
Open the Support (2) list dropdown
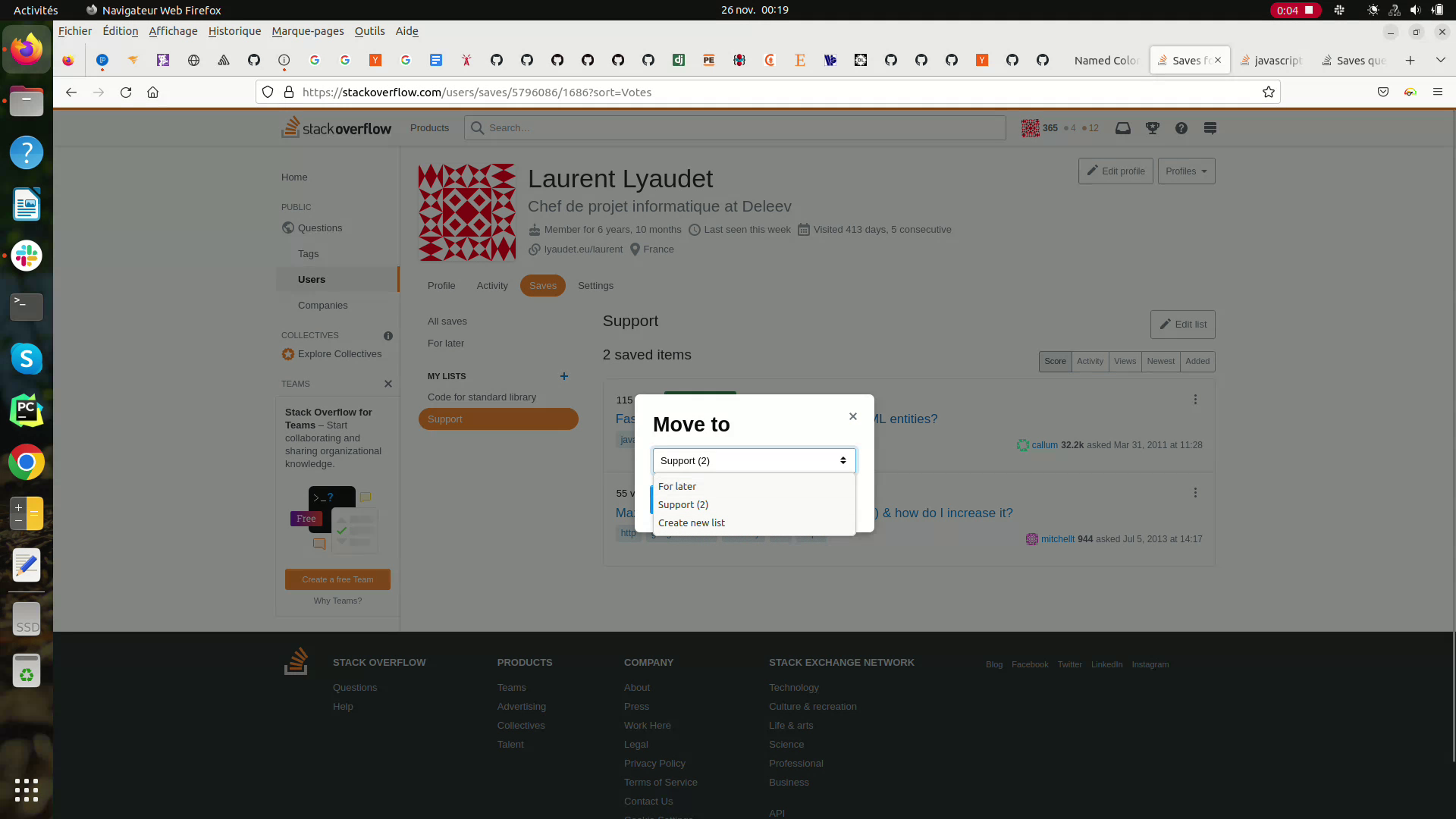[x=755, y=460]
